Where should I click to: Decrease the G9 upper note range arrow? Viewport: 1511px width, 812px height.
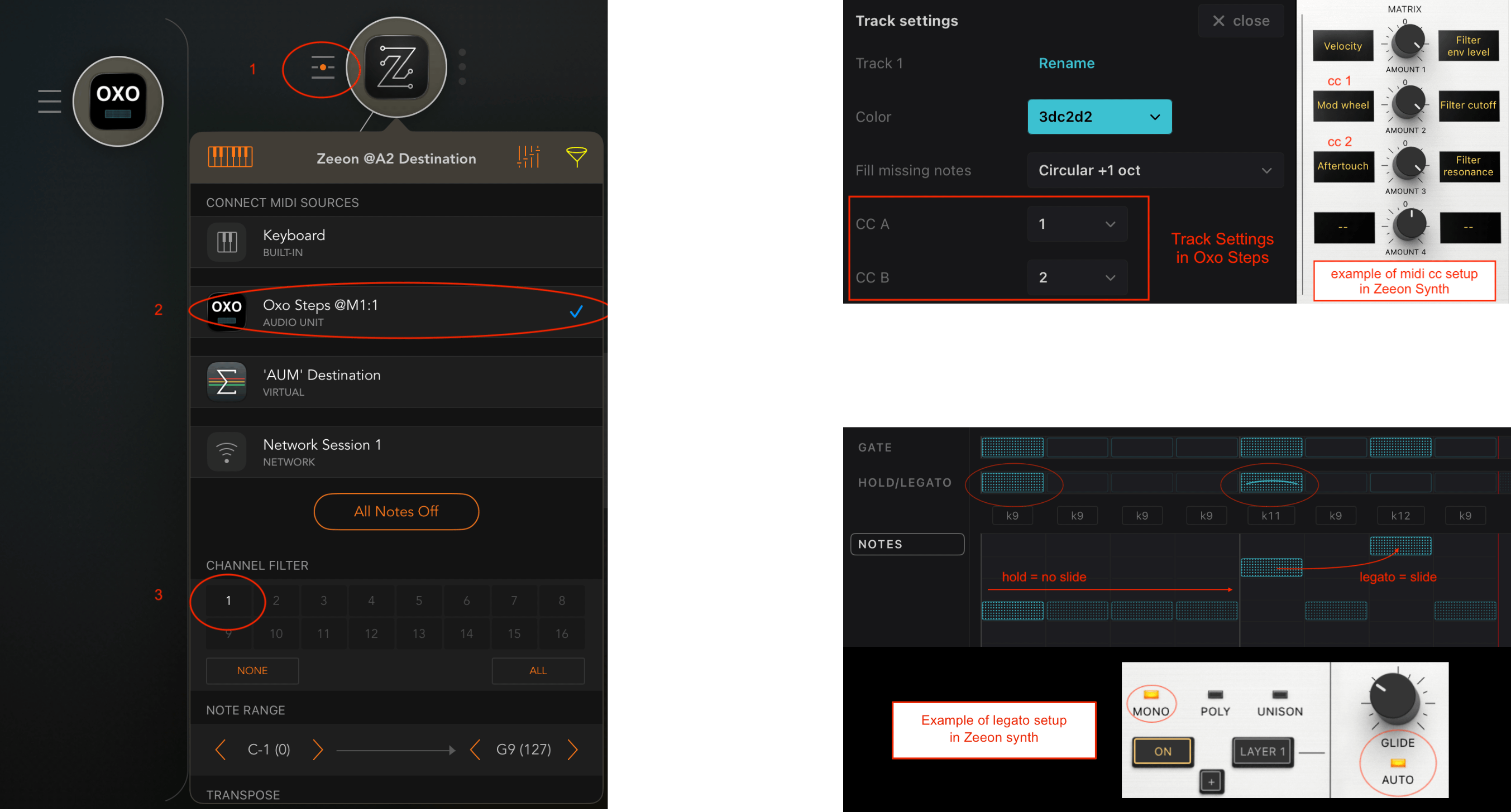pos(475,749)
